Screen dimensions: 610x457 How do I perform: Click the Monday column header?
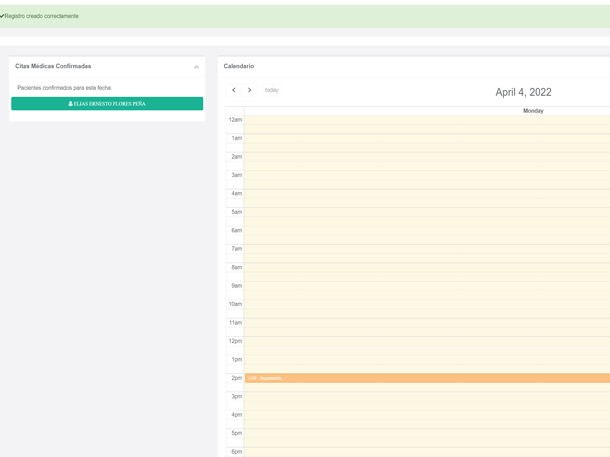532,111
